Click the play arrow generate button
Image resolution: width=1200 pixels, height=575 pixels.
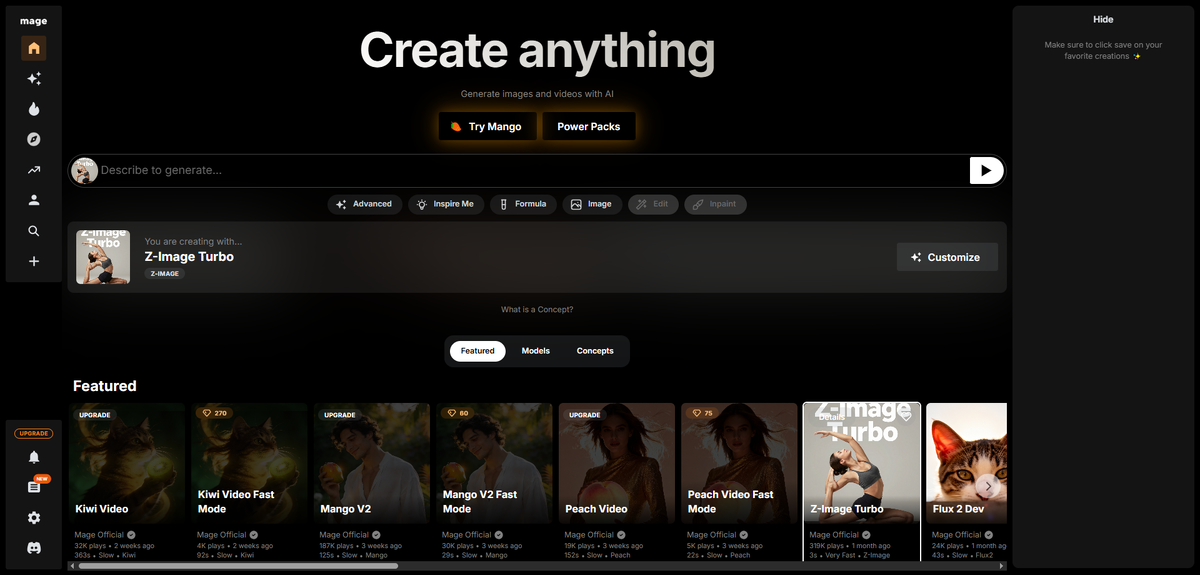pyautogui.click(x=986, y=170)
